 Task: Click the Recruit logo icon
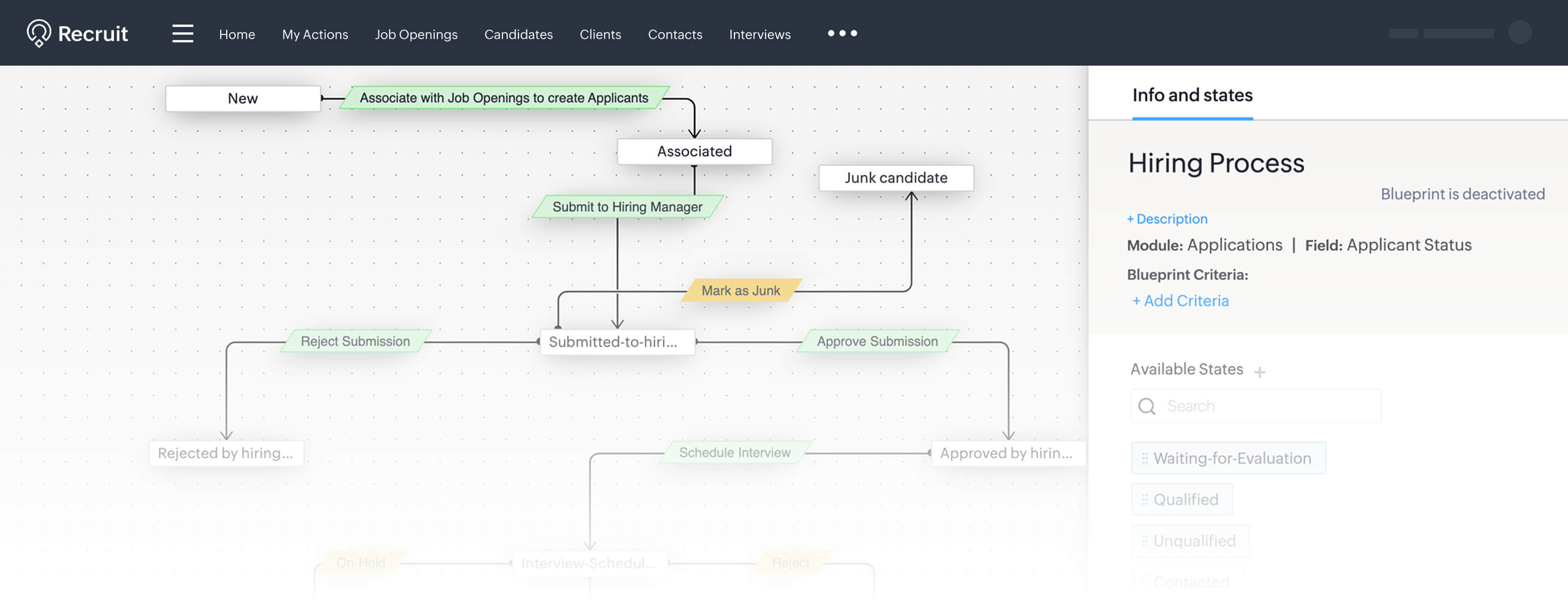coord(39,33)
